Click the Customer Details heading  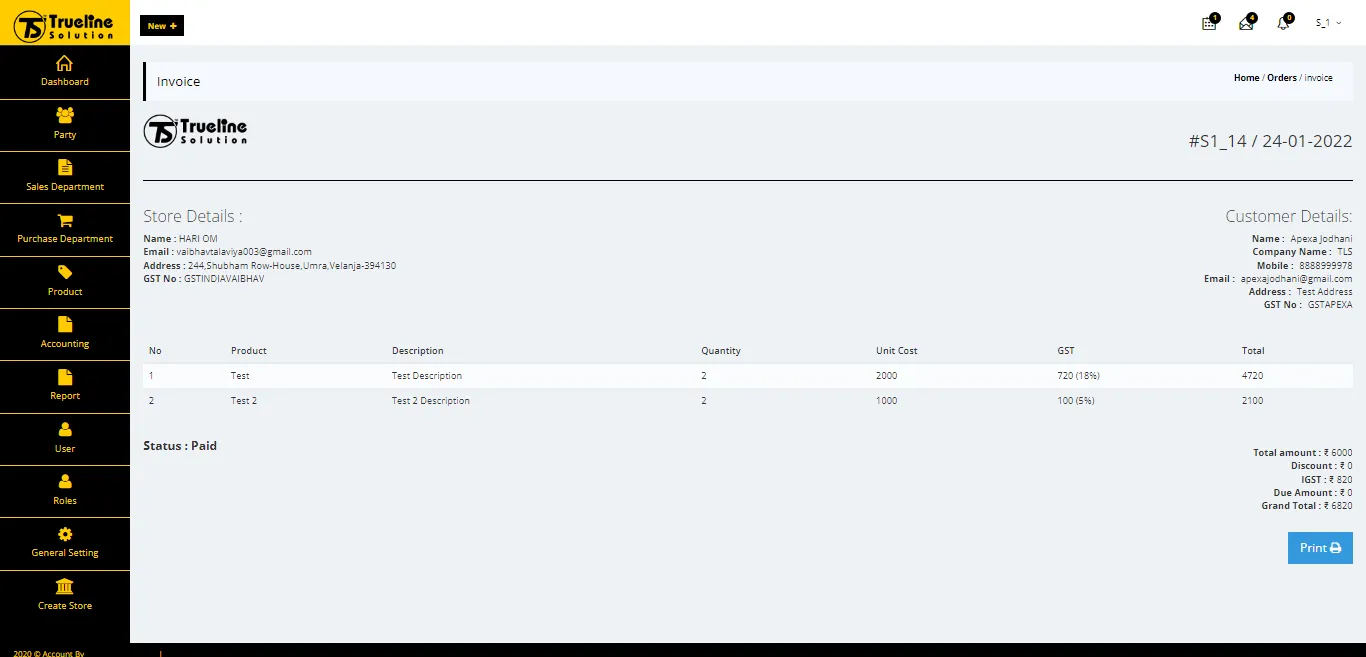click(x=1289, y=216)
